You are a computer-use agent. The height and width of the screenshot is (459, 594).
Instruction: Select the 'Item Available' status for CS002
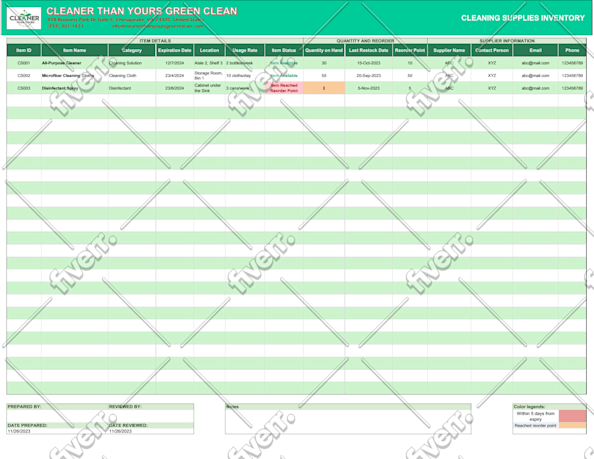pos(284,75)
